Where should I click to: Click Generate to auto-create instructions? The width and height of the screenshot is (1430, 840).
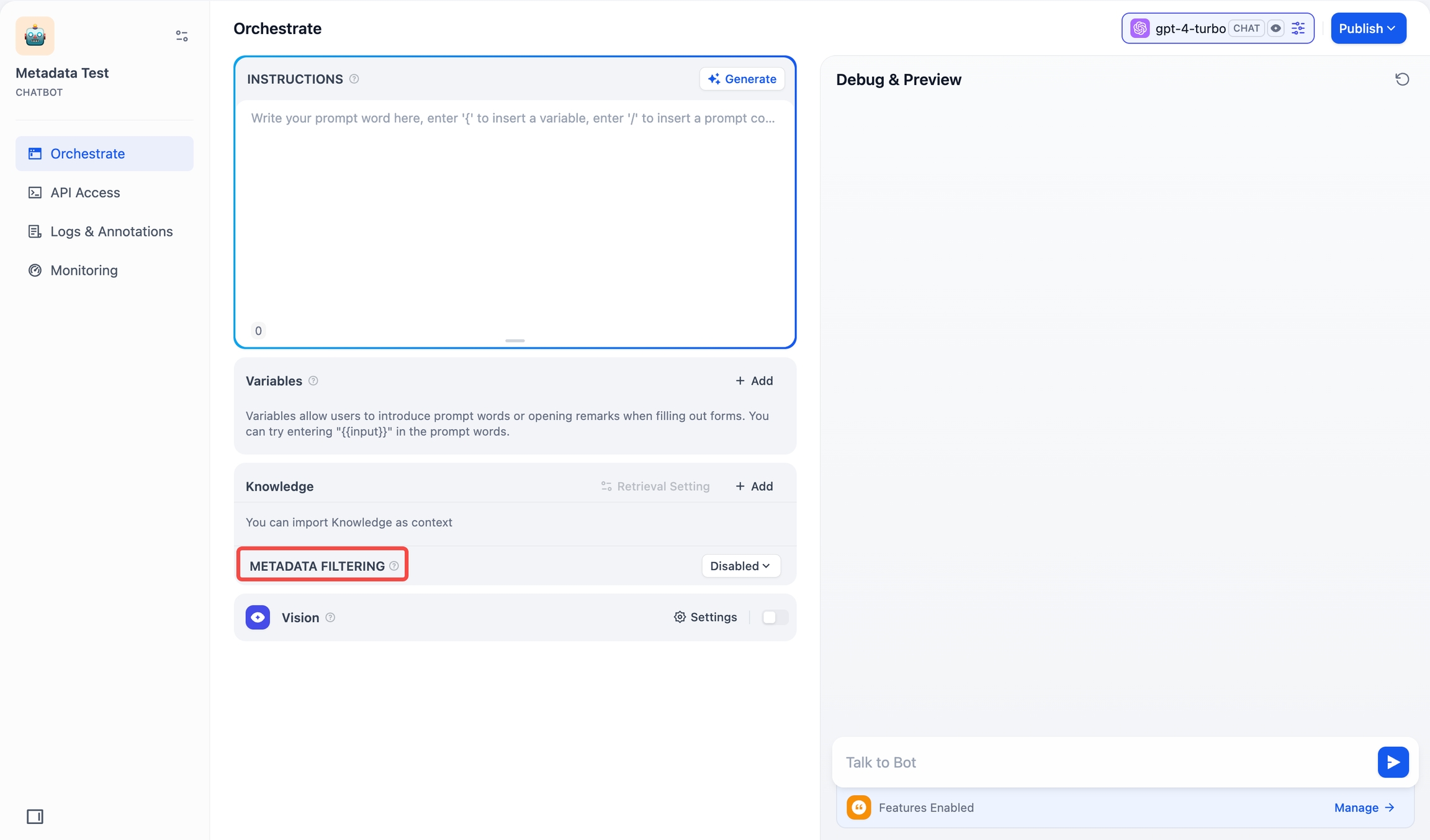pos(742,79)
